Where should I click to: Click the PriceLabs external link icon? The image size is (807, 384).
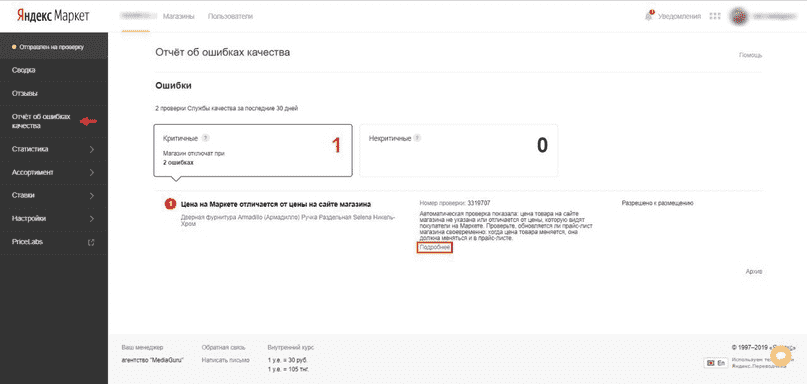click(x=92, y=242)
